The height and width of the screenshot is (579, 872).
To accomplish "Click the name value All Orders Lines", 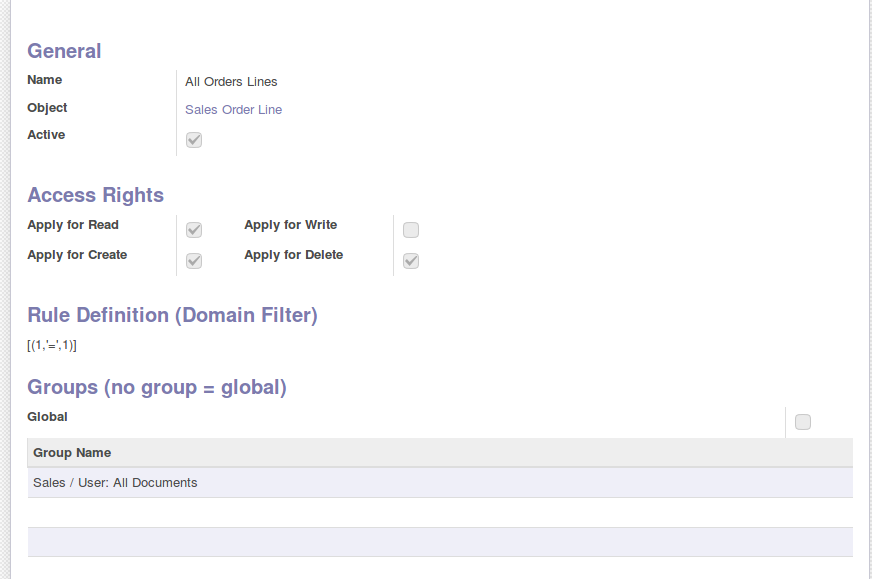I will click(231, 82).
